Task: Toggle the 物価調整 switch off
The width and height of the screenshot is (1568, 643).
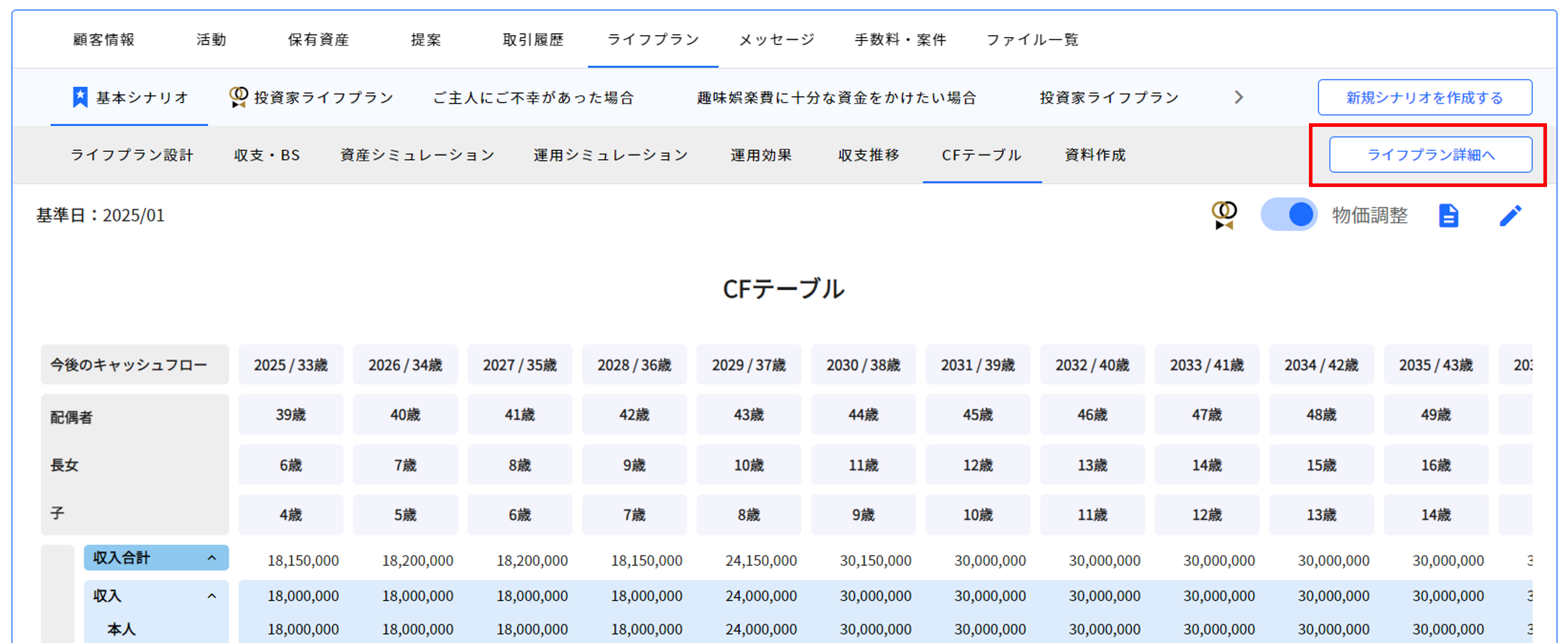Action: click(1289, 215)
